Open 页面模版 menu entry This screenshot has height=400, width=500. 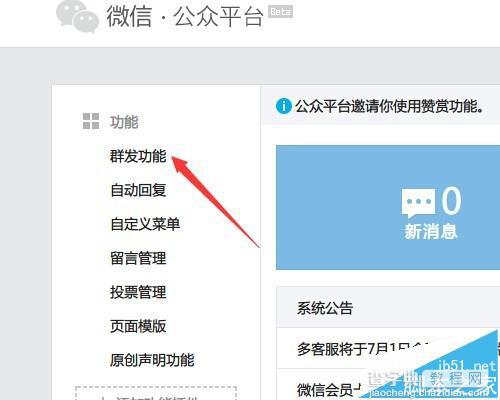tap(138, 326)
